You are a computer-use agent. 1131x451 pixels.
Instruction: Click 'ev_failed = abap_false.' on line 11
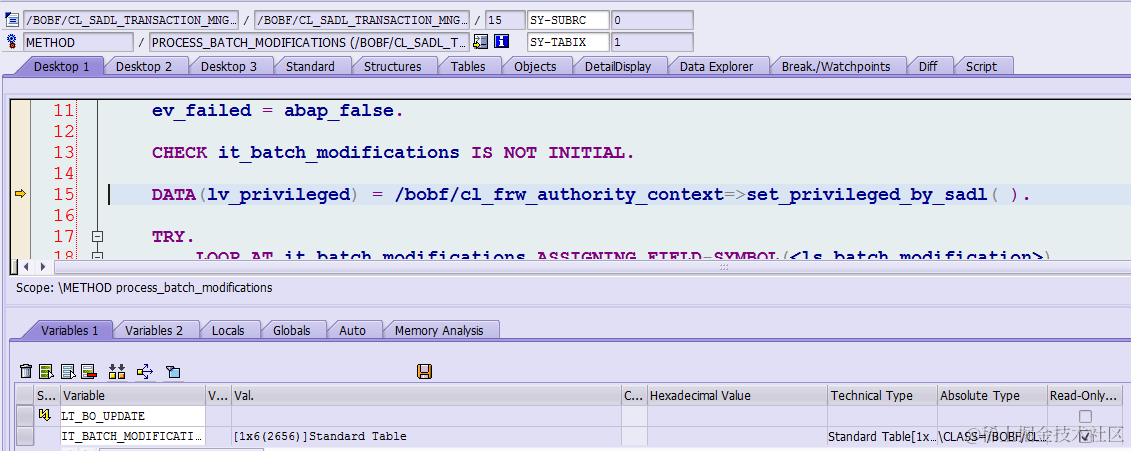pyautogui.click(x=278, y=110)
